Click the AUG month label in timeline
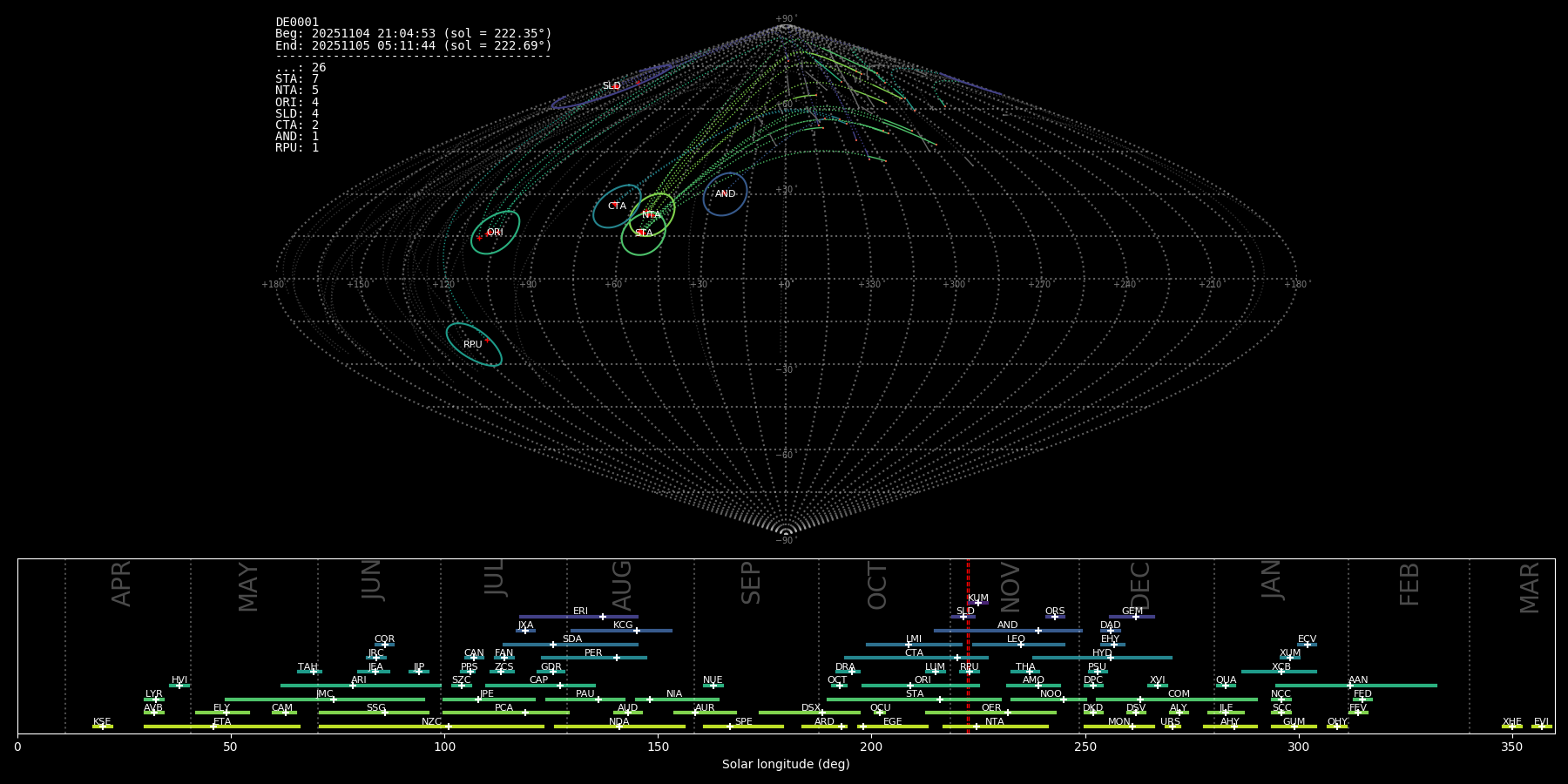1568x784 pixels. 622,585
